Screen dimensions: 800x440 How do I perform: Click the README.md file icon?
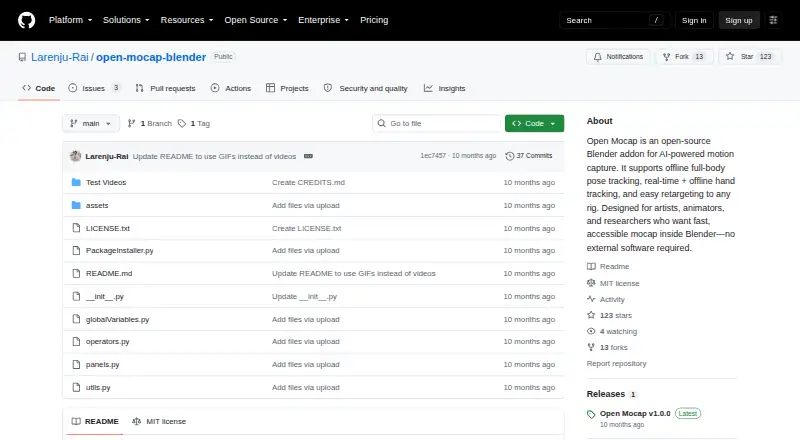point(76,274)
